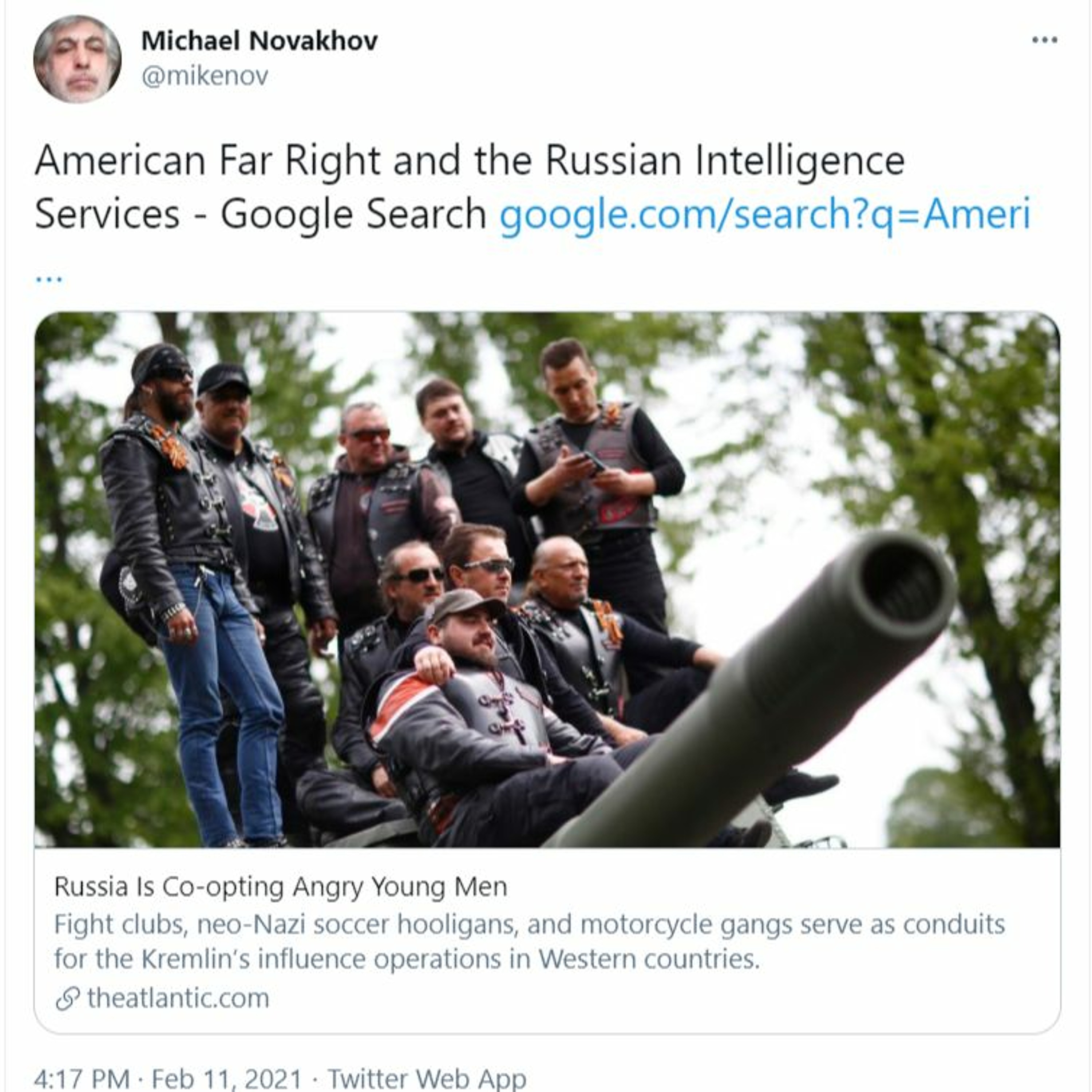1092x1092 pixels.
Task: Click the "American Far Right" tweet text line
Action: (x=469, y=161)
